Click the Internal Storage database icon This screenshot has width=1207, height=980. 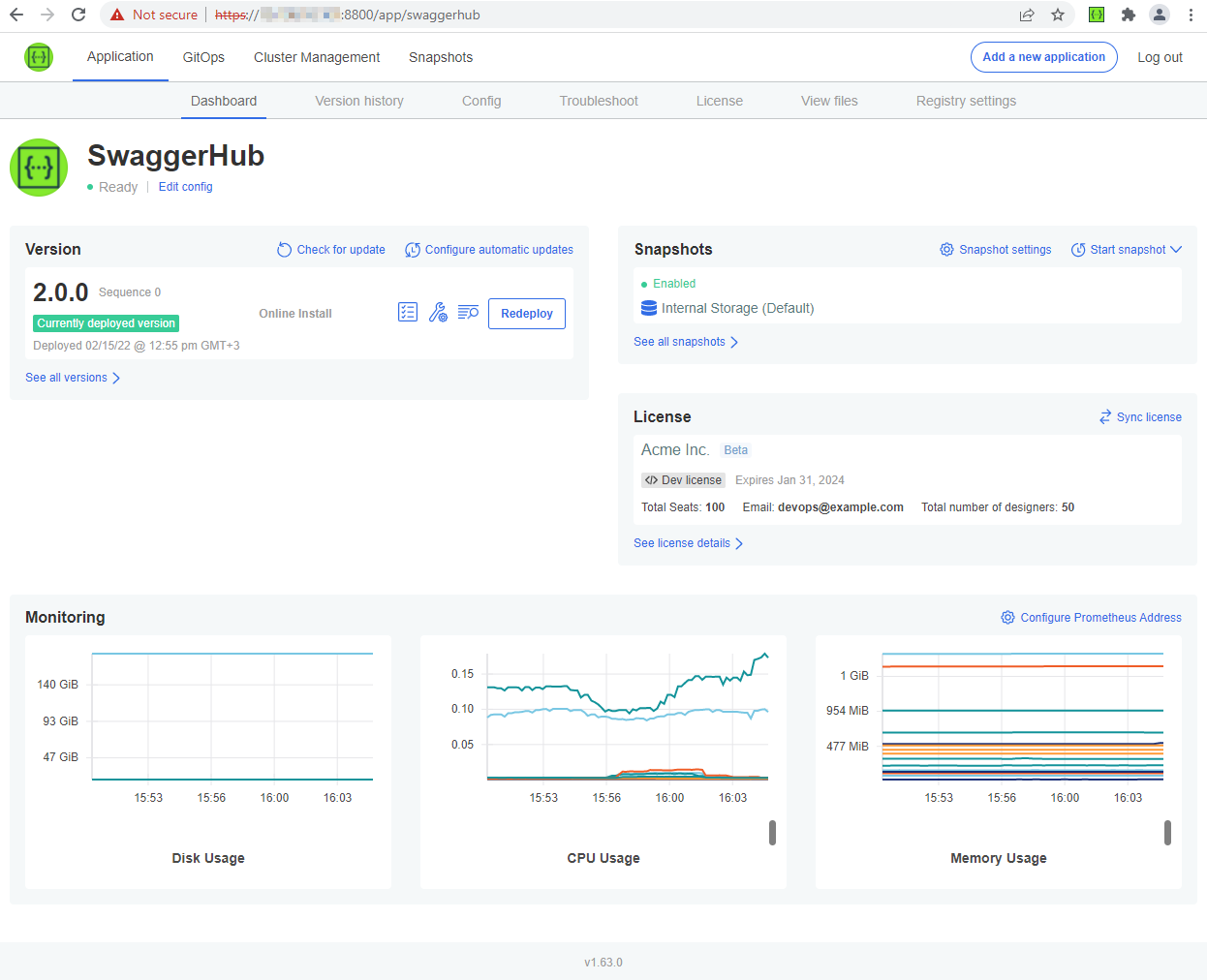[x=647, y=307]
